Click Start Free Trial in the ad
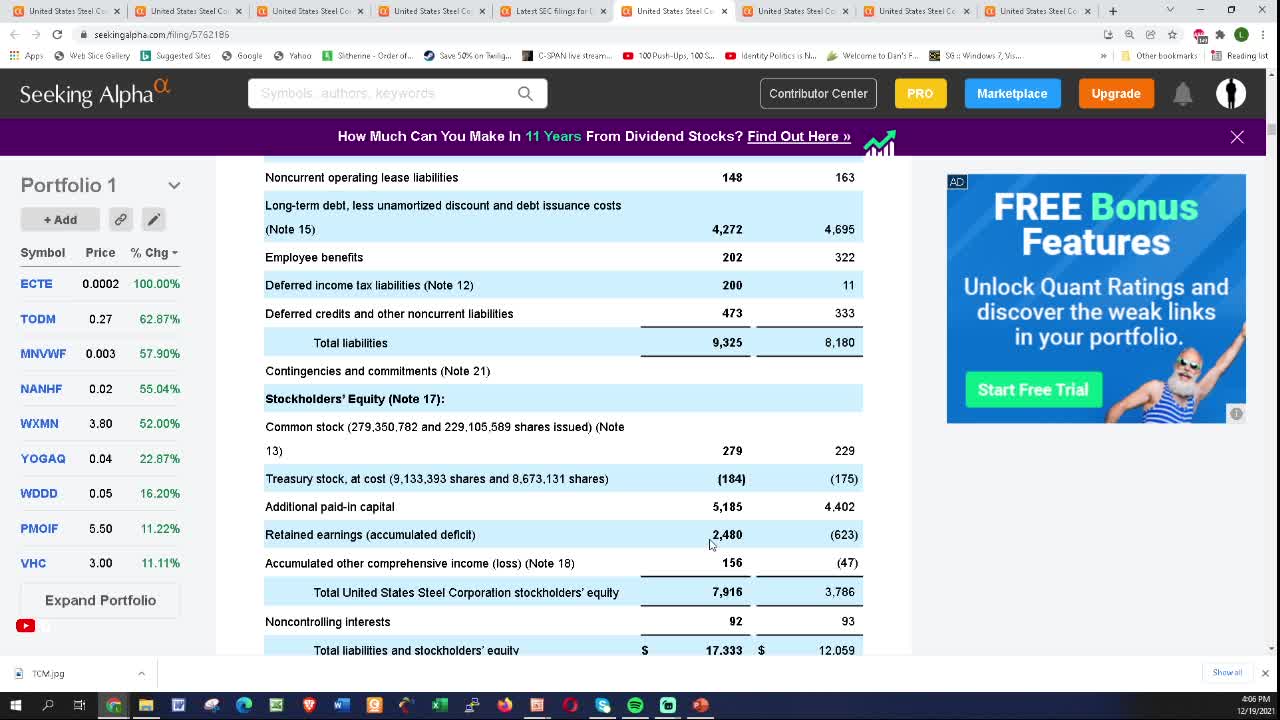The image size is (1280, 720). pos(1033,390)
